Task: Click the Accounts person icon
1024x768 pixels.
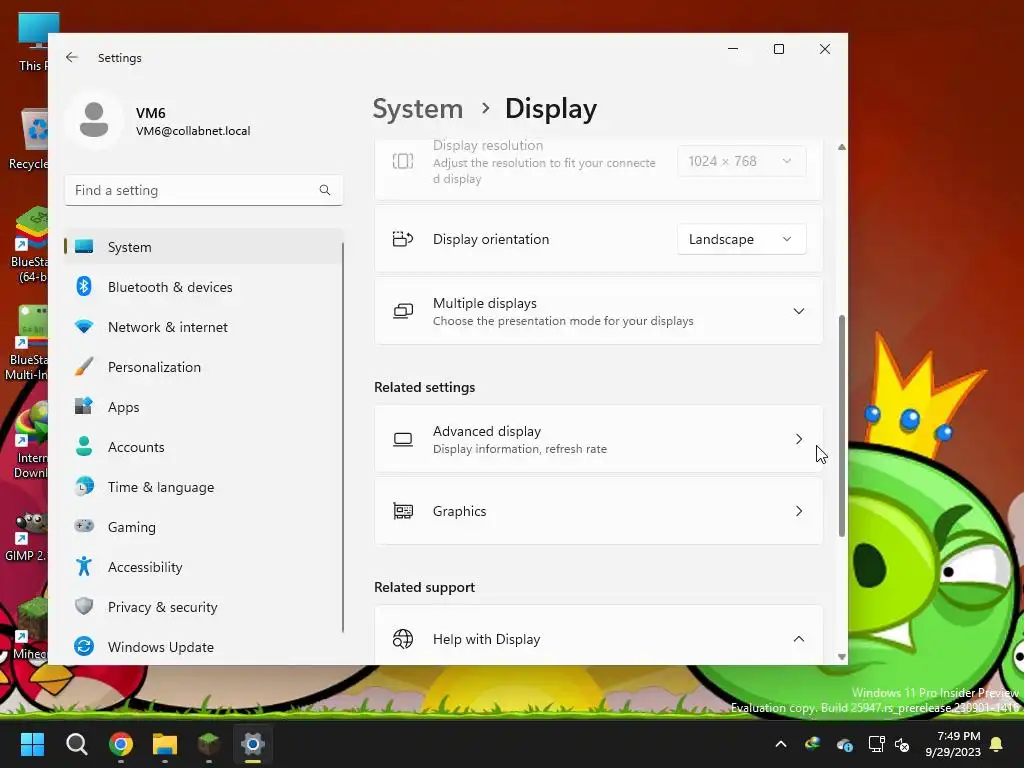Action: click(x=84, y=447)
